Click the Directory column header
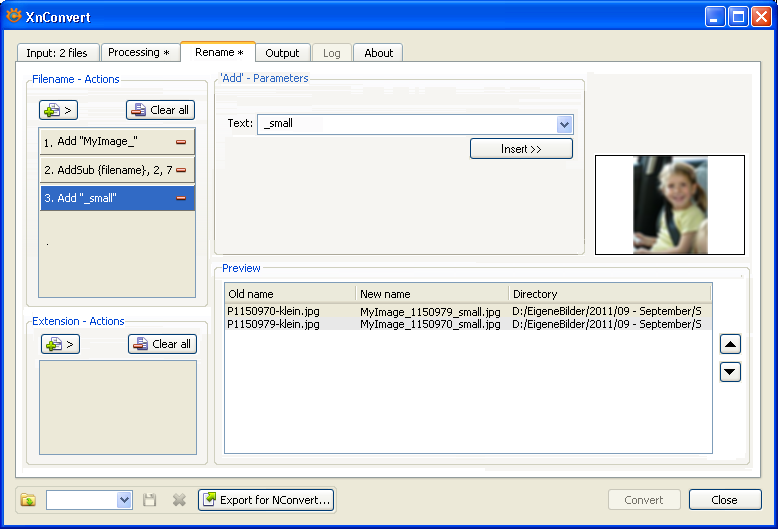 (x=610, y=294)
